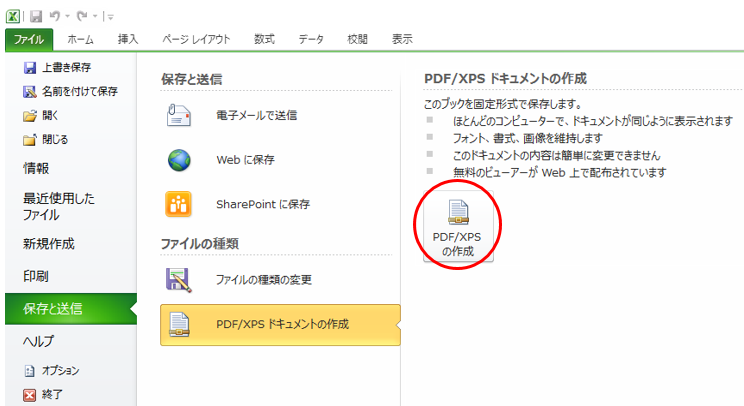The image size is (744, 406).
Task: Switch to the 表示 ribbon tab
Action: 402,39
